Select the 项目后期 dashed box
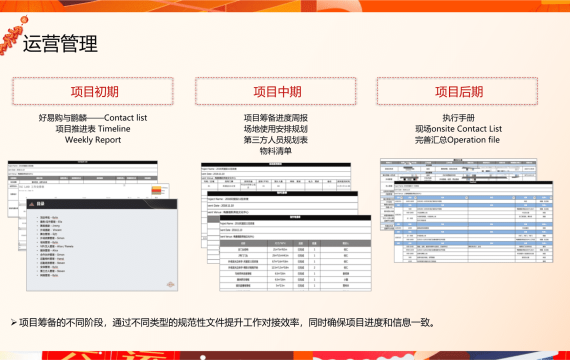The image size is (570, 360). point(457,91)
